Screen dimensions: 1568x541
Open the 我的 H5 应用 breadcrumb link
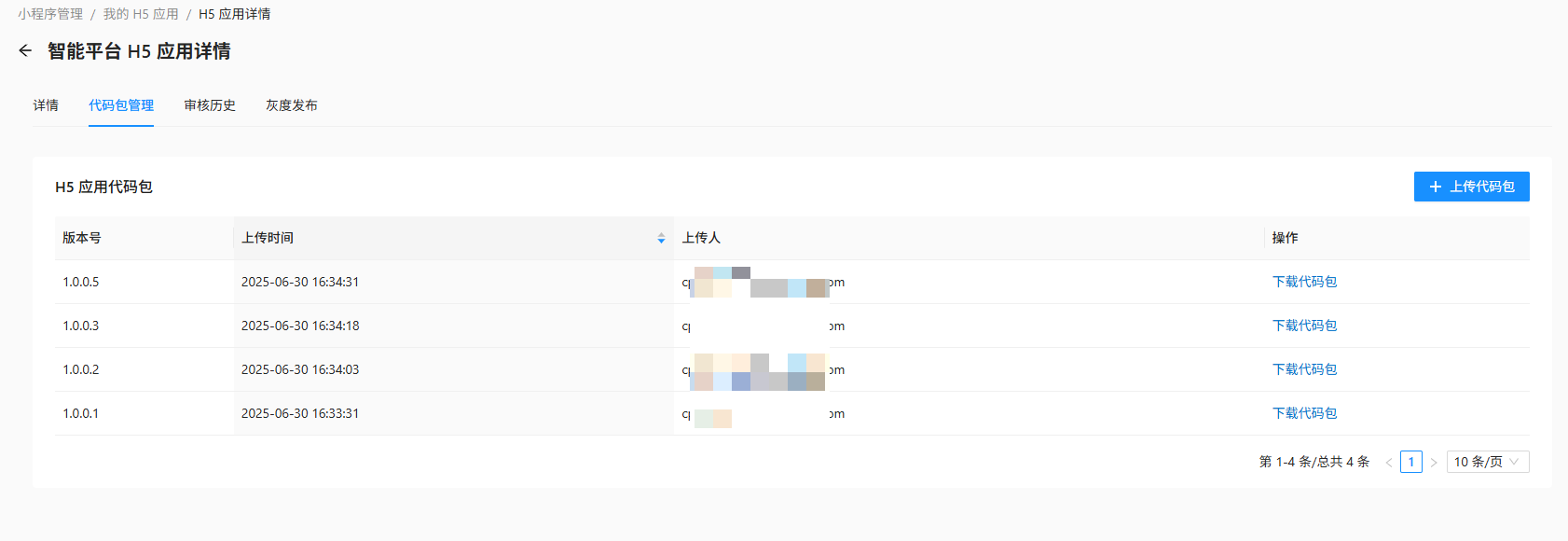click(x=141, y=14)
